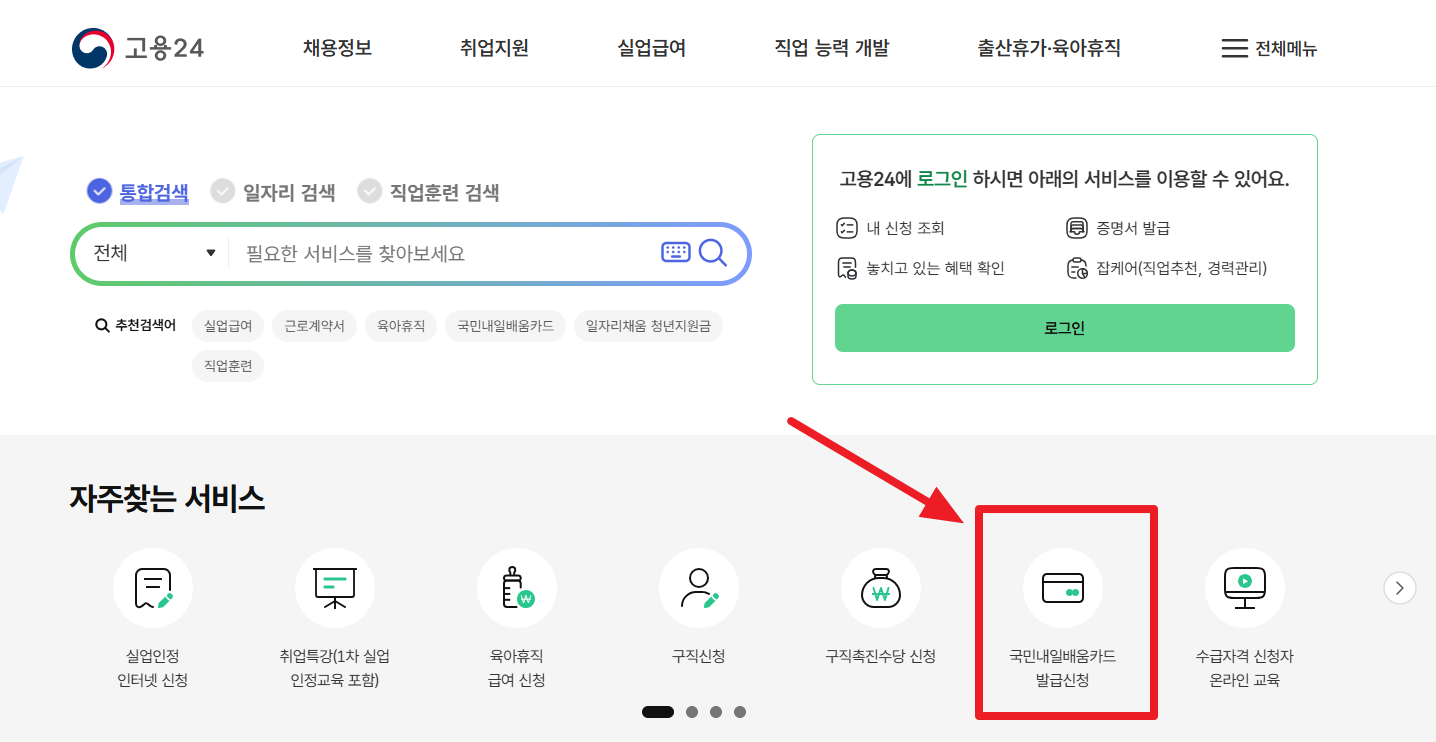Click the 구직신청 label text
This screenshot has height=742, width=1436.
click(699, 656)
